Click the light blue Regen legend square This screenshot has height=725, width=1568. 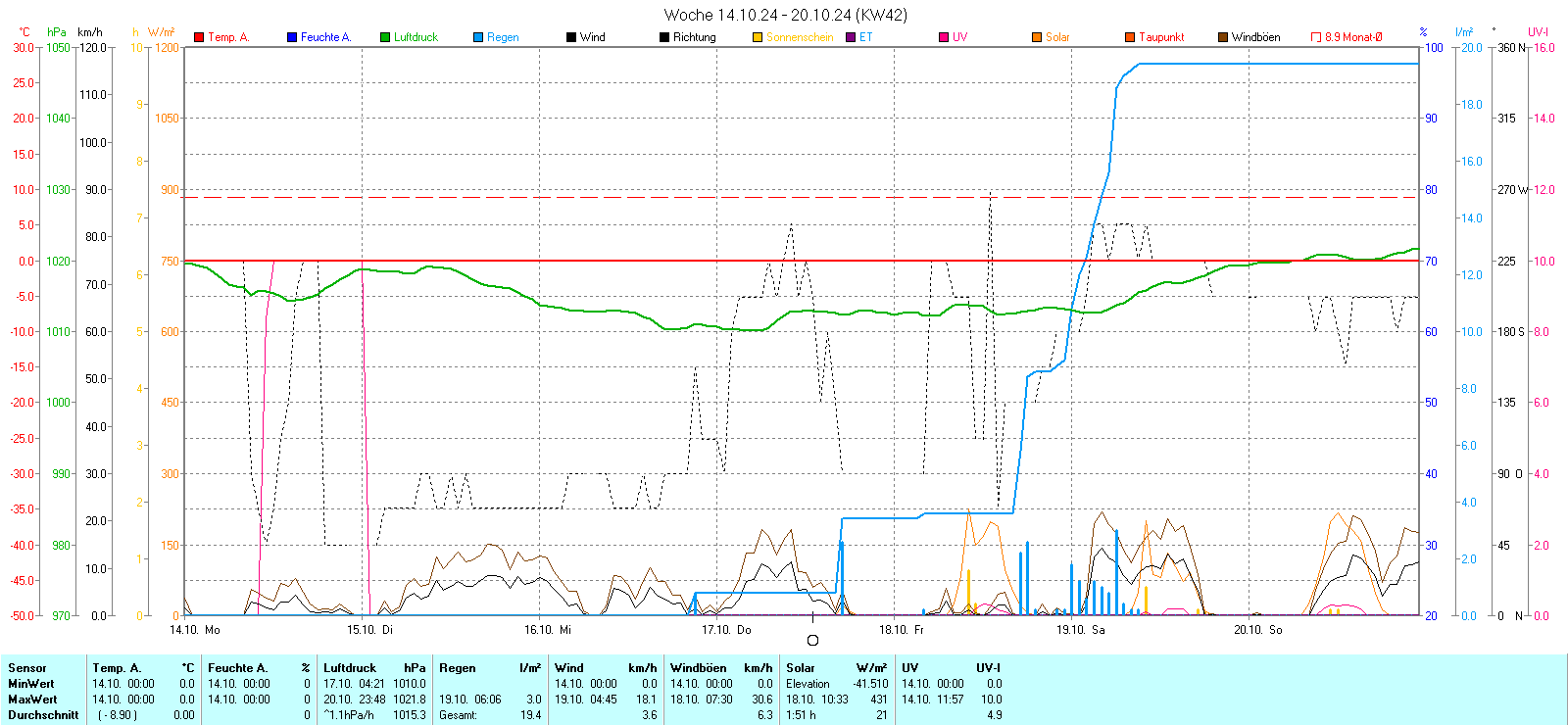(478, 37)
